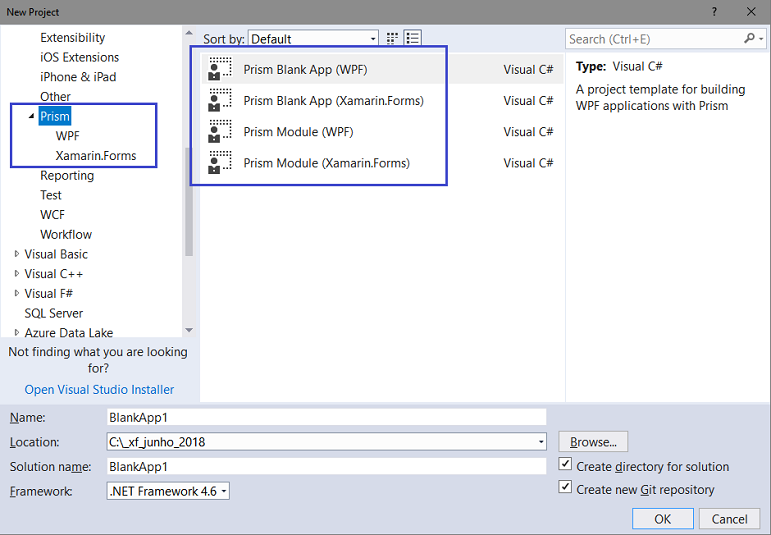
Task: Toggle Create new Git repository checkbox
Action: pyautogui.click(x=565, y=488)
